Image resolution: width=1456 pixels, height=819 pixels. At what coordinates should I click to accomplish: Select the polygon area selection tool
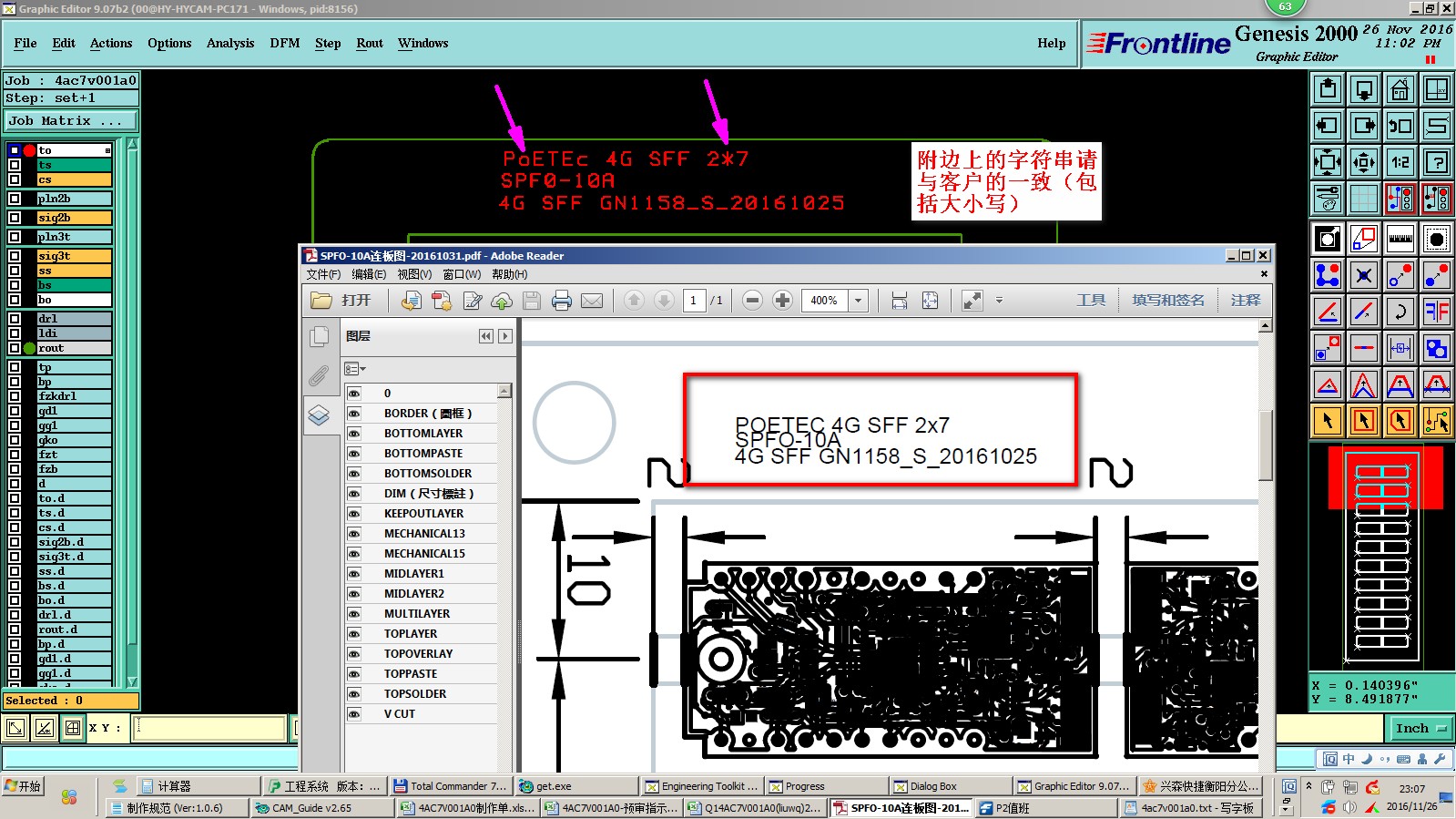[x=1400, y=421]
